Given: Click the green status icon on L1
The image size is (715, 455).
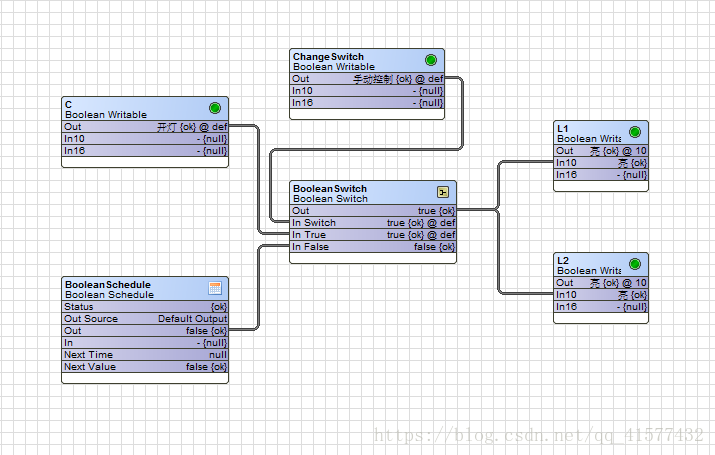Looking at the screenshot, I should (635, 132).
